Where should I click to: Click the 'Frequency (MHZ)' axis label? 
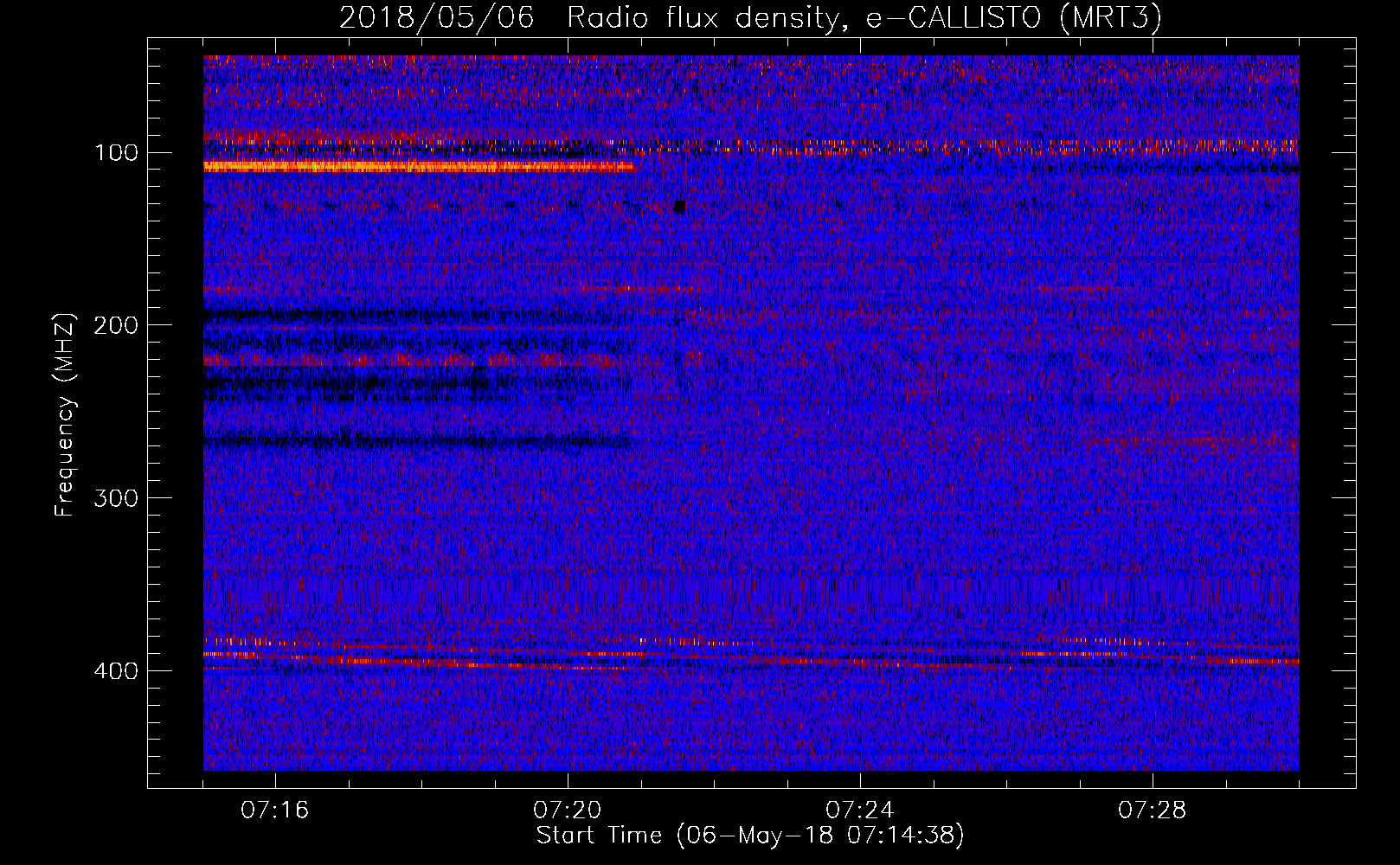tap(65, 415)
